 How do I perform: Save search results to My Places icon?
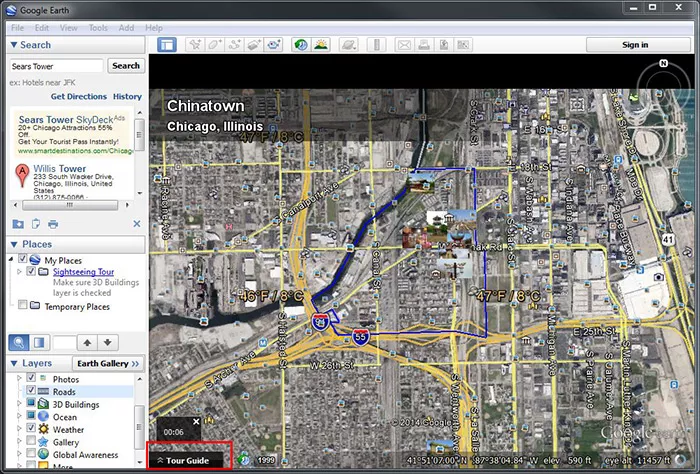click(18, 224)
